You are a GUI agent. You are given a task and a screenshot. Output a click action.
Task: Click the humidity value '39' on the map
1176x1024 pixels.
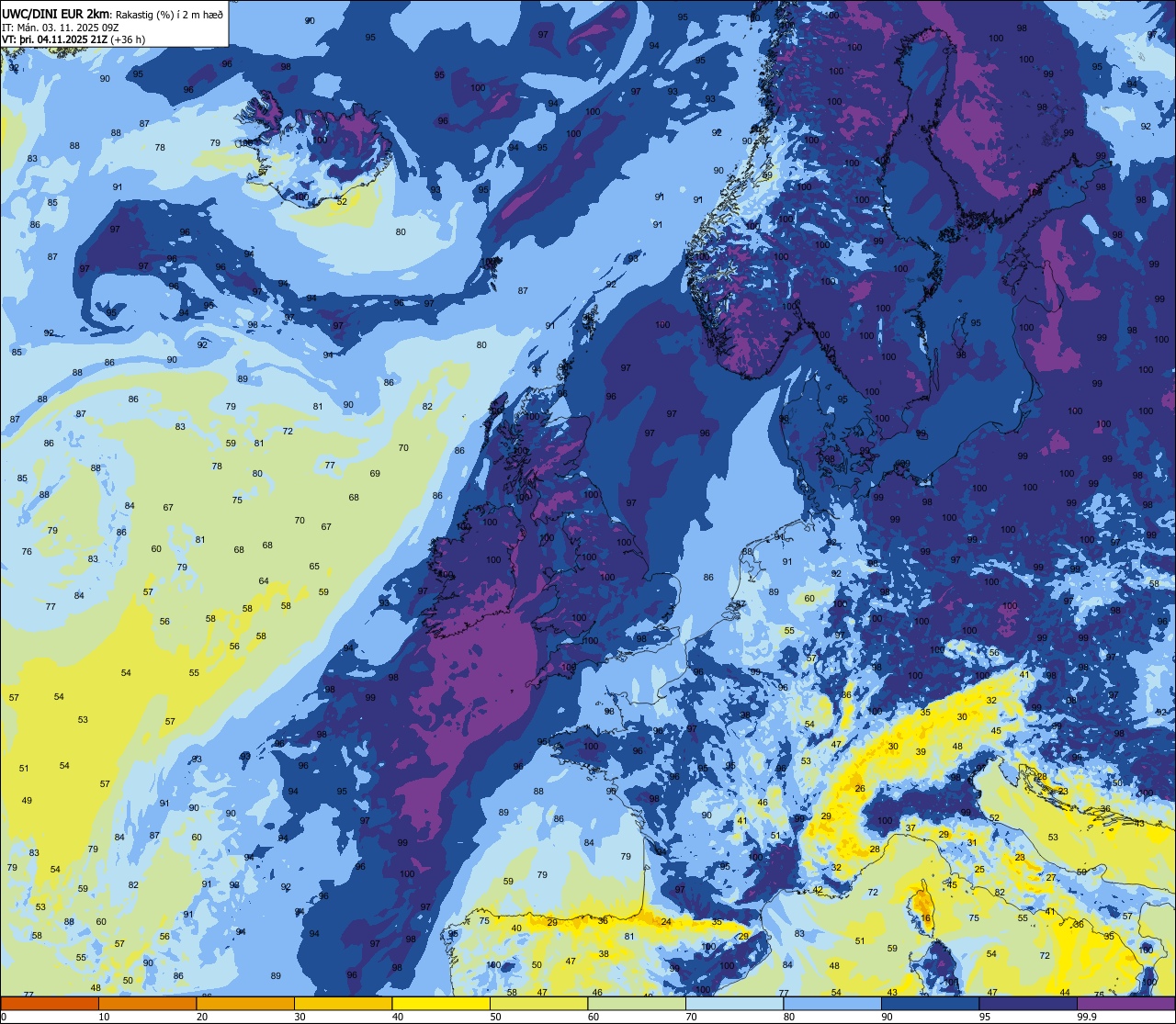tap(921, 752)
